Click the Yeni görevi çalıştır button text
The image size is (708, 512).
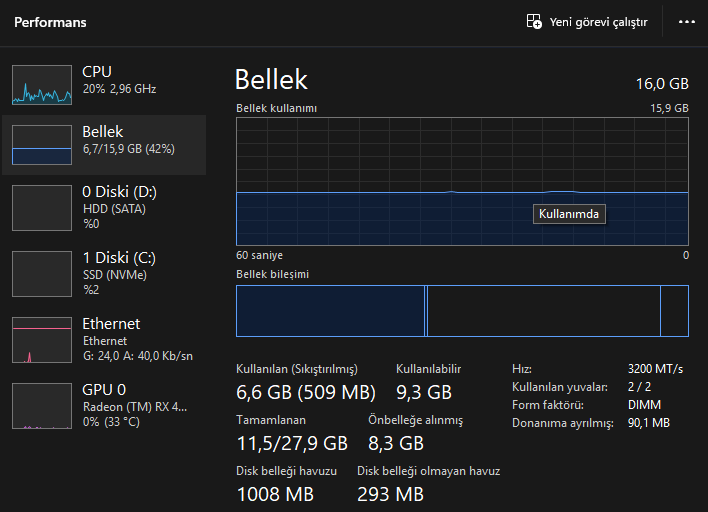[x=598, y=22]
